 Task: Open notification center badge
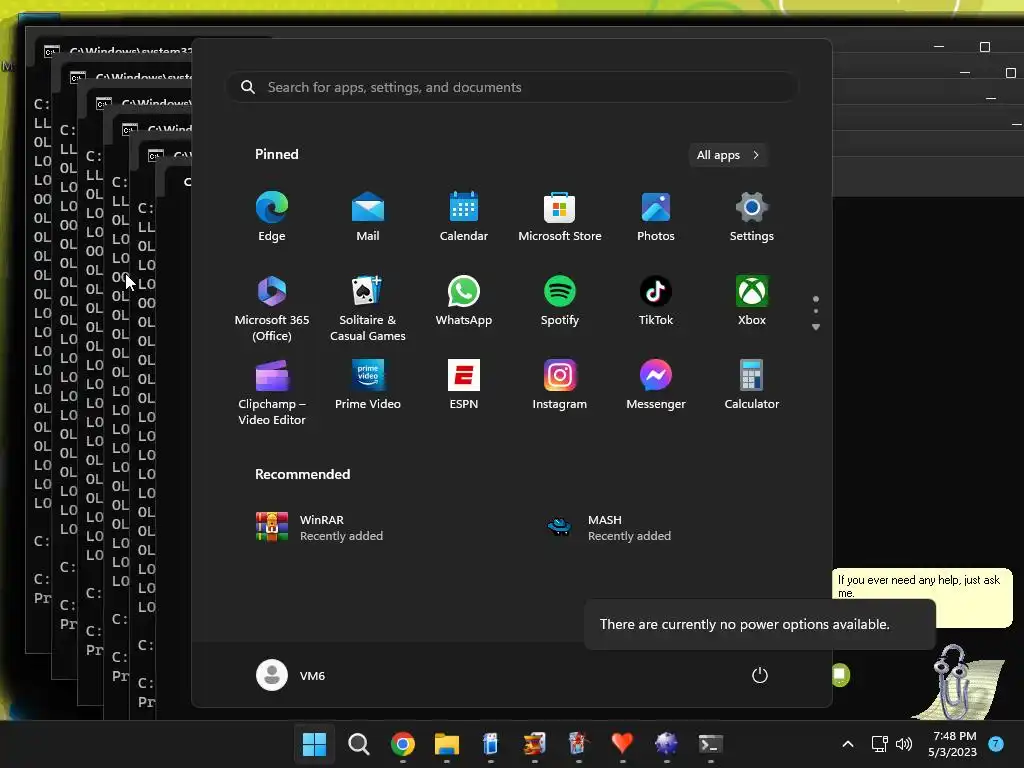coord(996,744)
